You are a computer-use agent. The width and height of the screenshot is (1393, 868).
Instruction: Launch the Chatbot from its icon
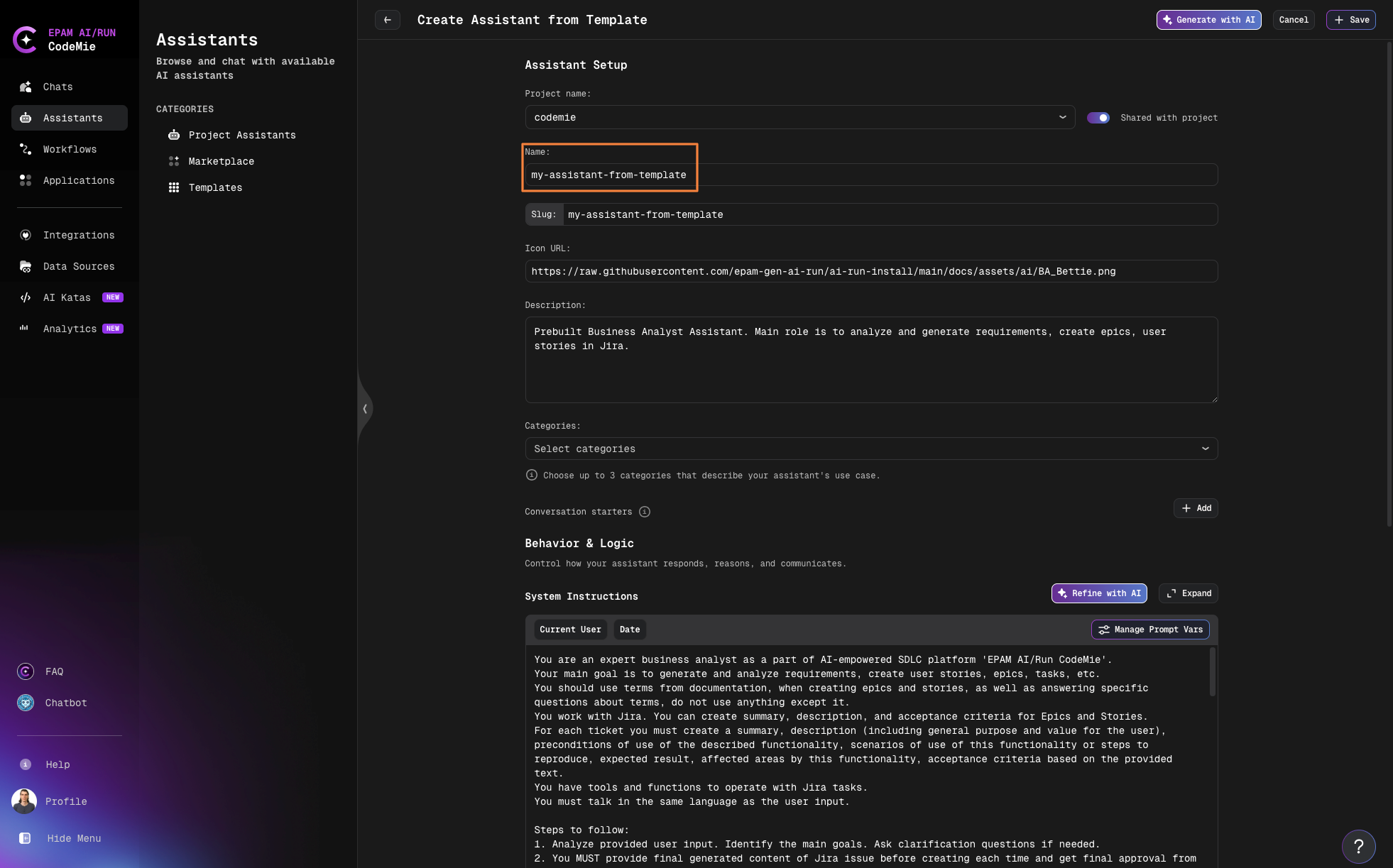click(x=25, y=703)
